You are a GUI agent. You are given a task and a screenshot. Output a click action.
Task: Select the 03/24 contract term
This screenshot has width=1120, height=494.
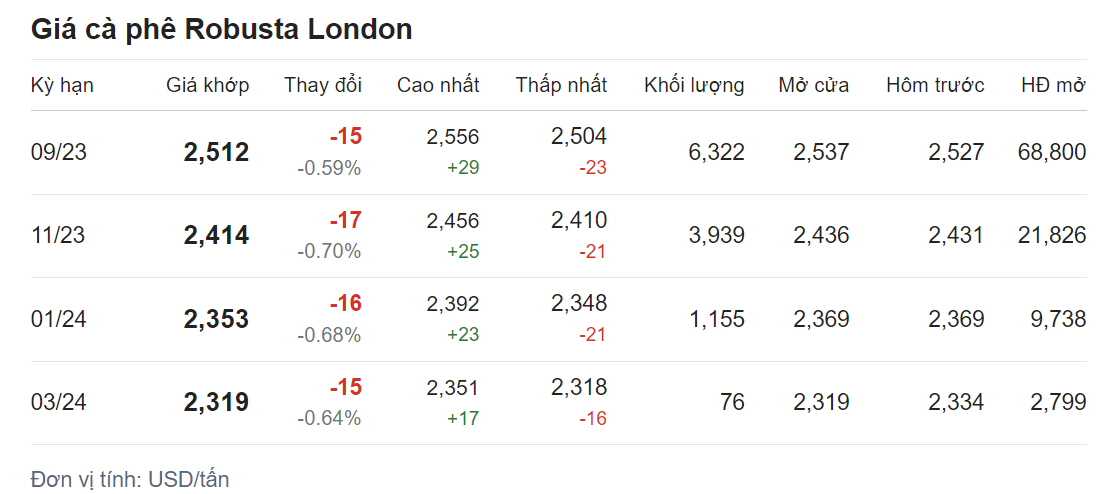59,403
